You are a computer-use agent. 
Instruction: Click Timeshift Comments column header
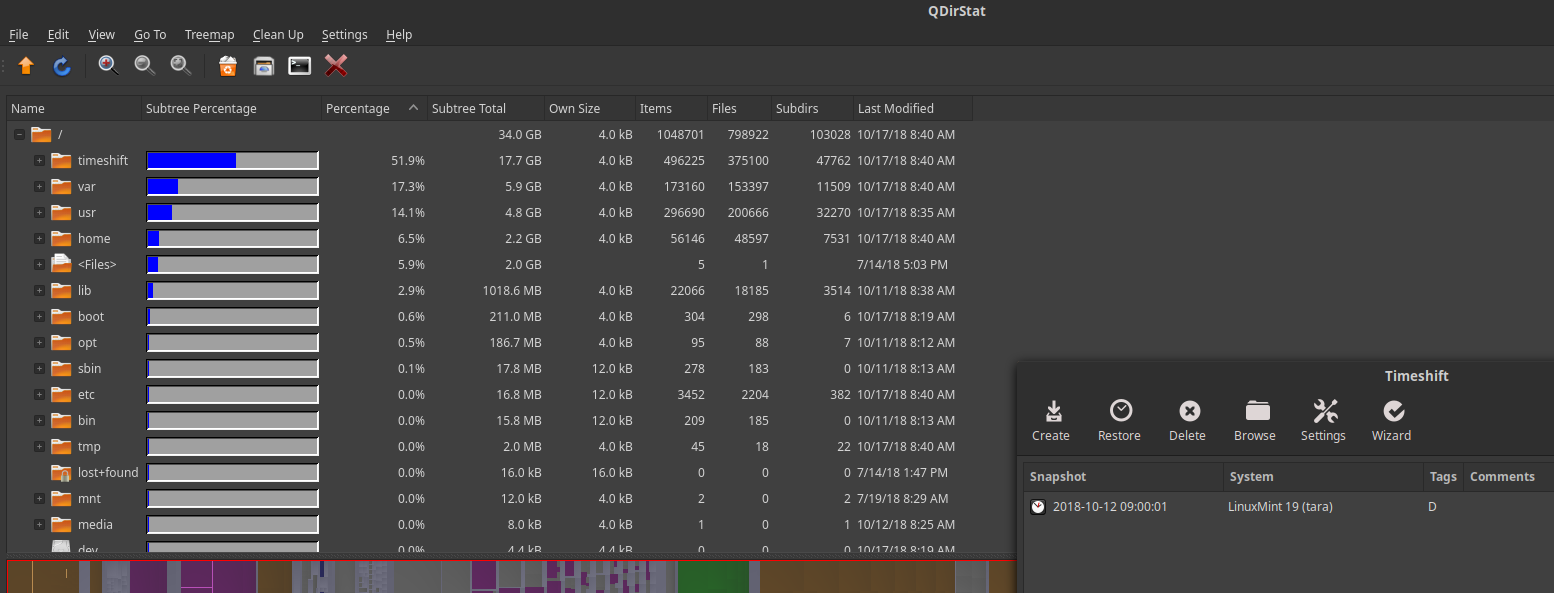click(1508, 477)
